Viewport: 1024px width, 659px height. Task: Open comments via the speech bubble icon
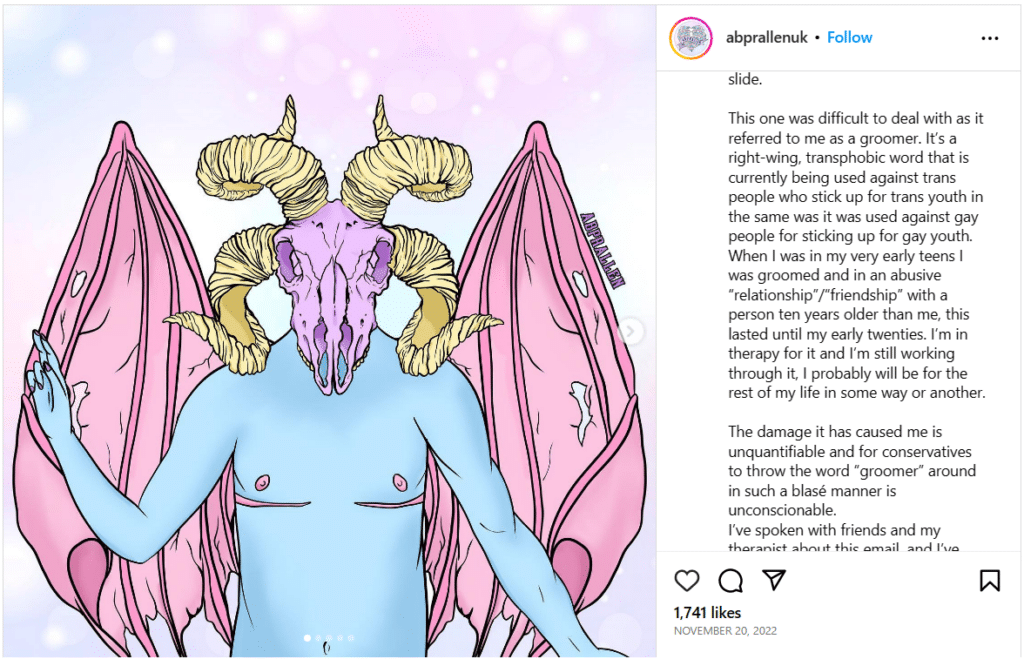pos(730,580)
